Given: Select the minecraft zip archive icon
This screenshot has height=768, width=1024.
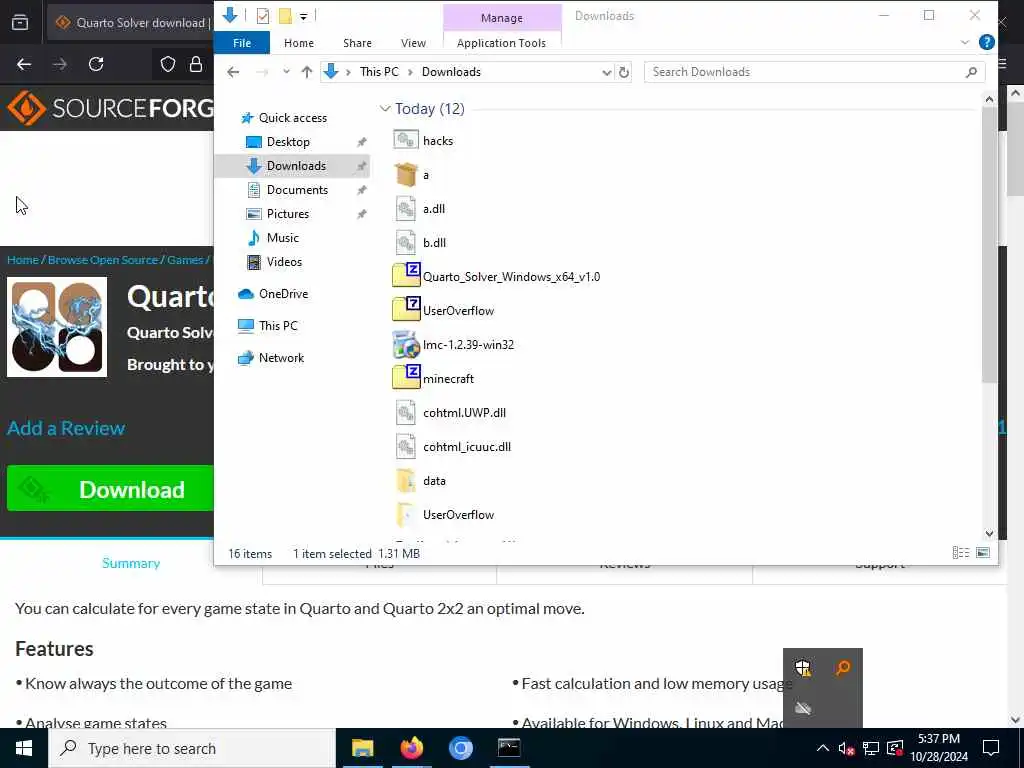Looking at the screenshot, I should tap(406, 378).
